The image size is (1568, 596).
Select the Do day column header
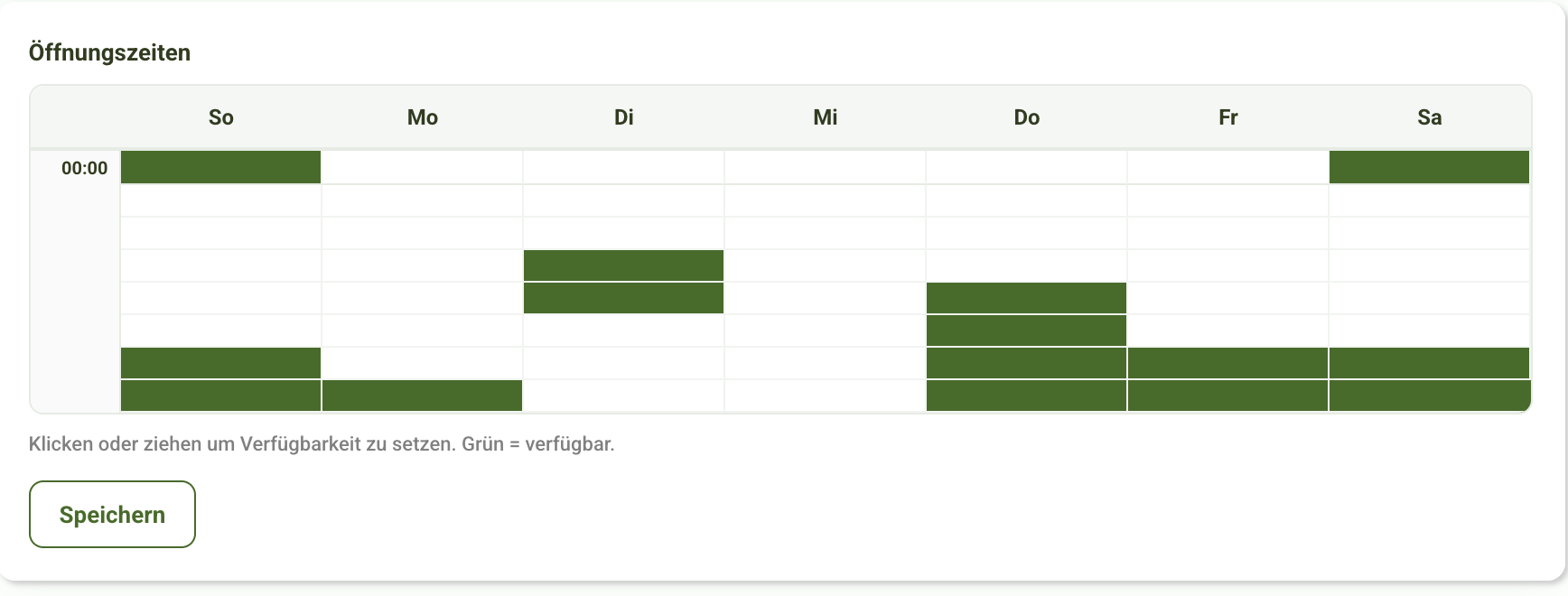[1026, 117]
